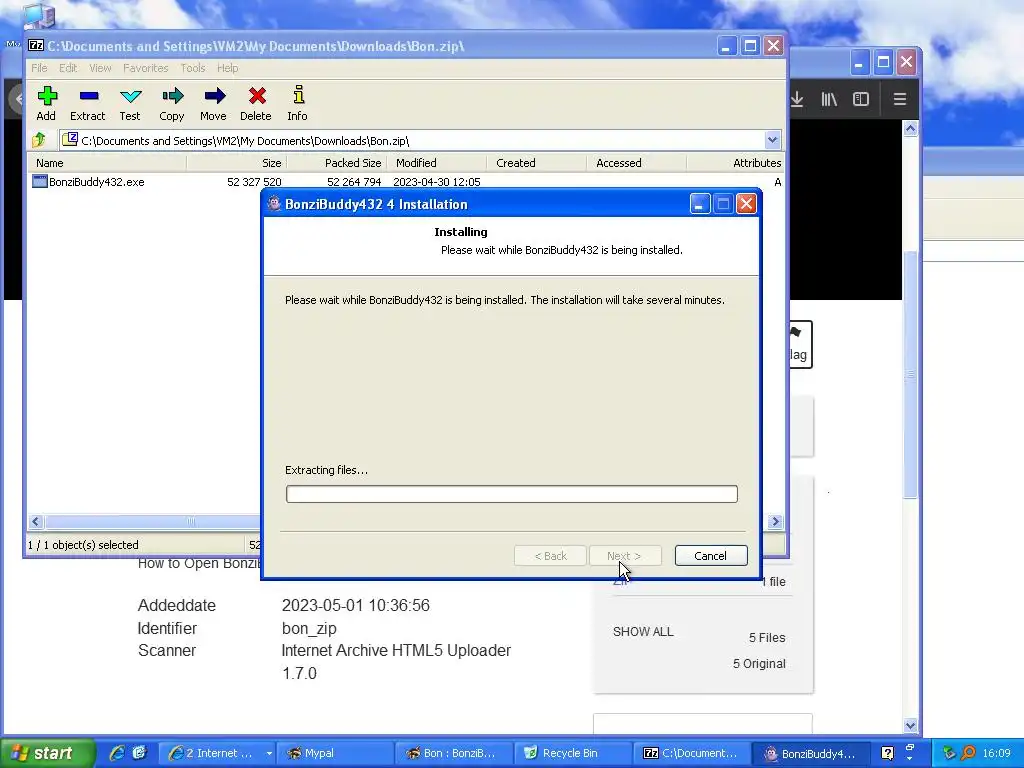Sort by the Created column header
1024x768 pixels.
pos(537,163)
